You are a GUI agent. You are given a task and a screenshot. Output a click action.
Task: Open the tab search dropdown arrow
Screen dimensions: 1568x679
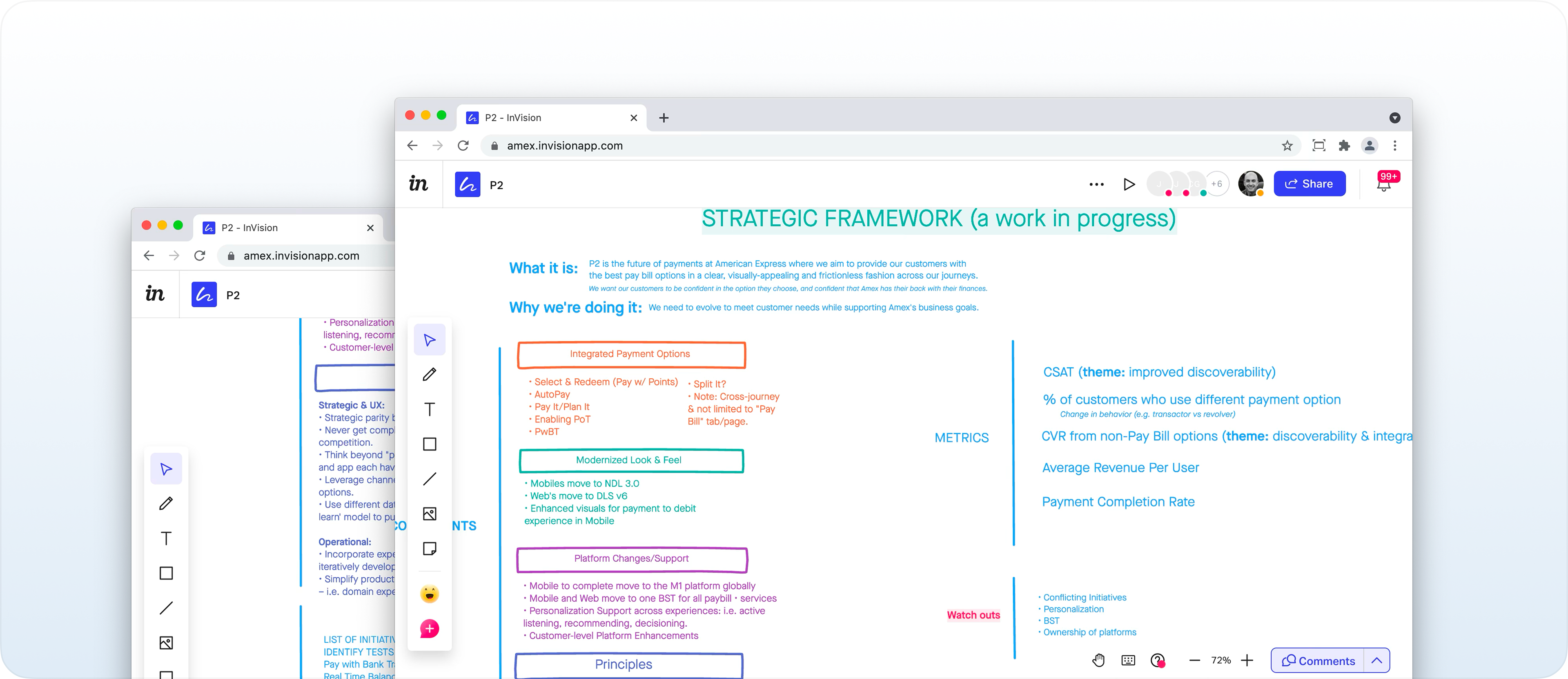[1394, 118]
